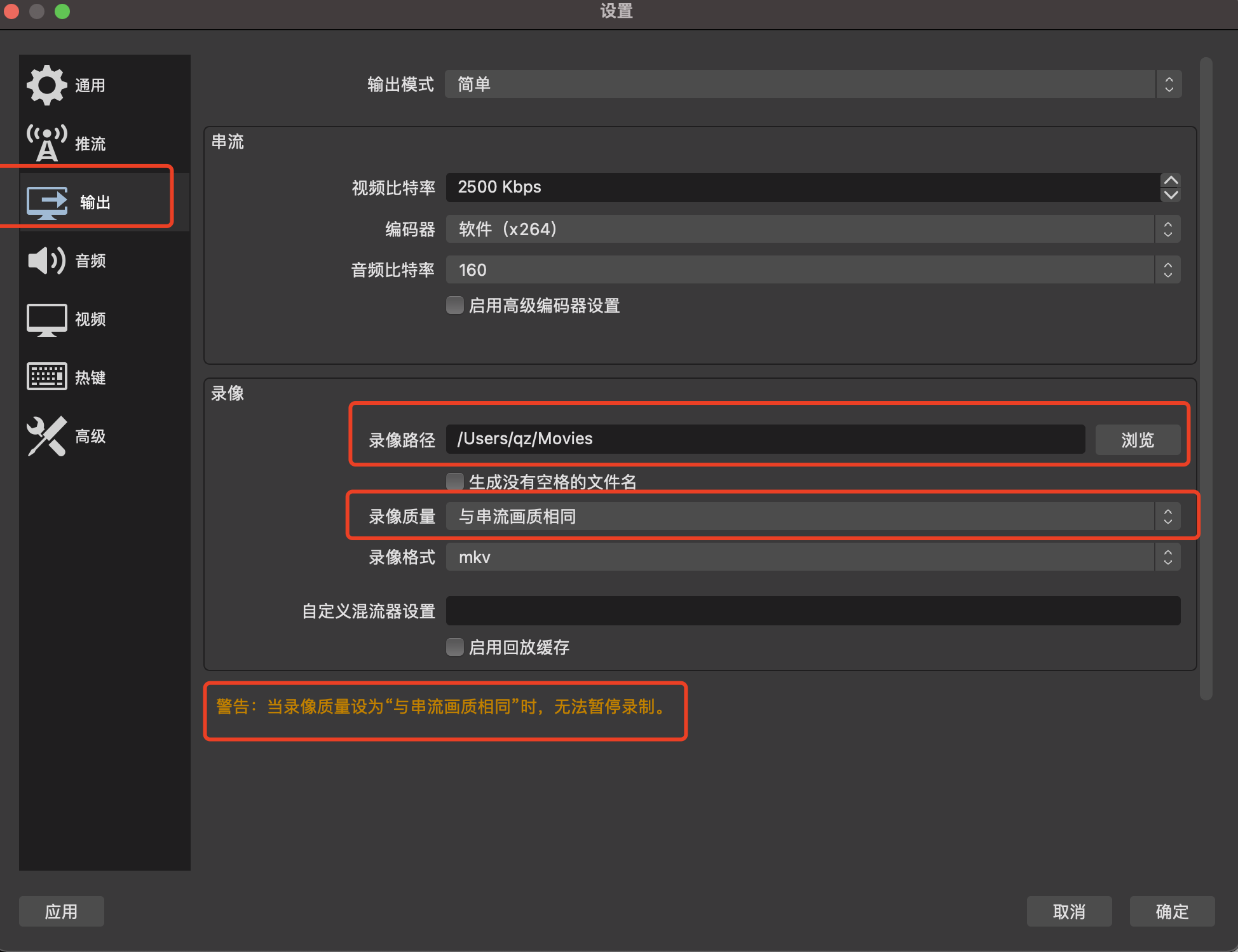Click the 浏览 browse button
1238x952 pixels.
click(1137, 440)
